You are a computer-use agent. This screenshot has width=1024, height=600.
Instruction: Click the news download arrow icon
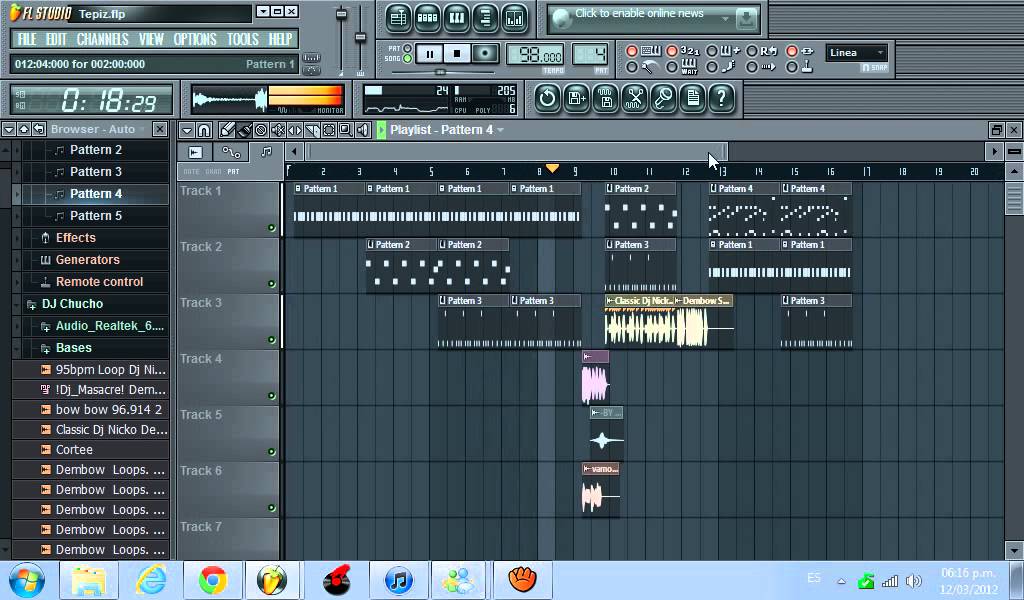coord(746,20)
